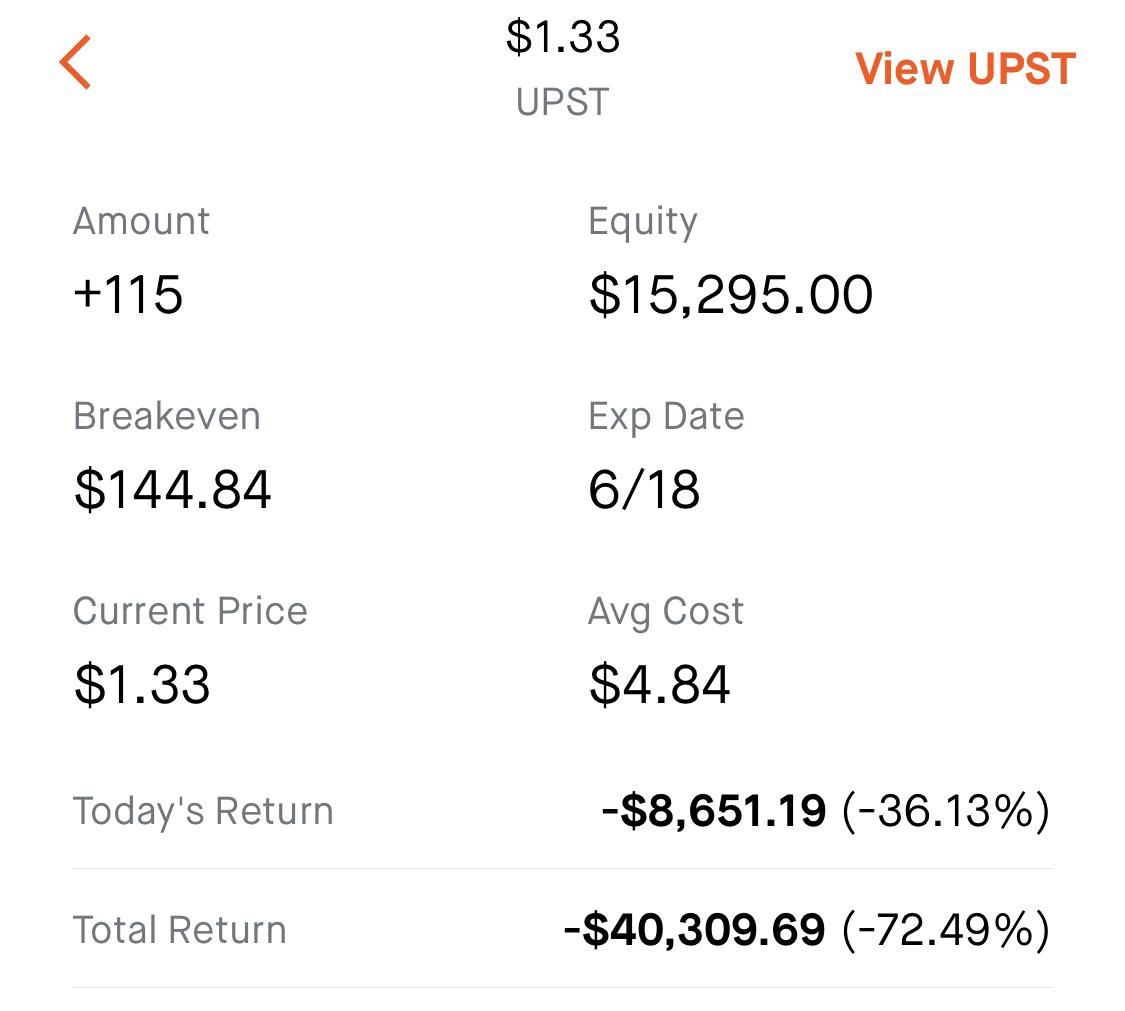
Task: Tap the View UPST link
Action: [x=963, y=68]
